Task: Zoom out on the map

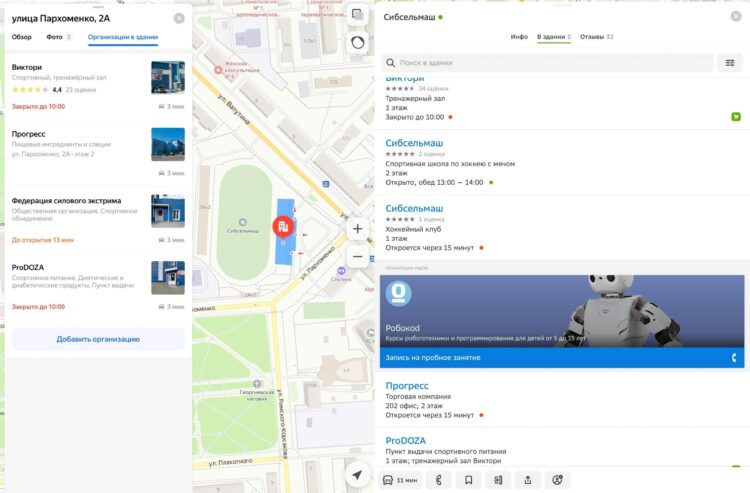Action: (x=358, y=256)
